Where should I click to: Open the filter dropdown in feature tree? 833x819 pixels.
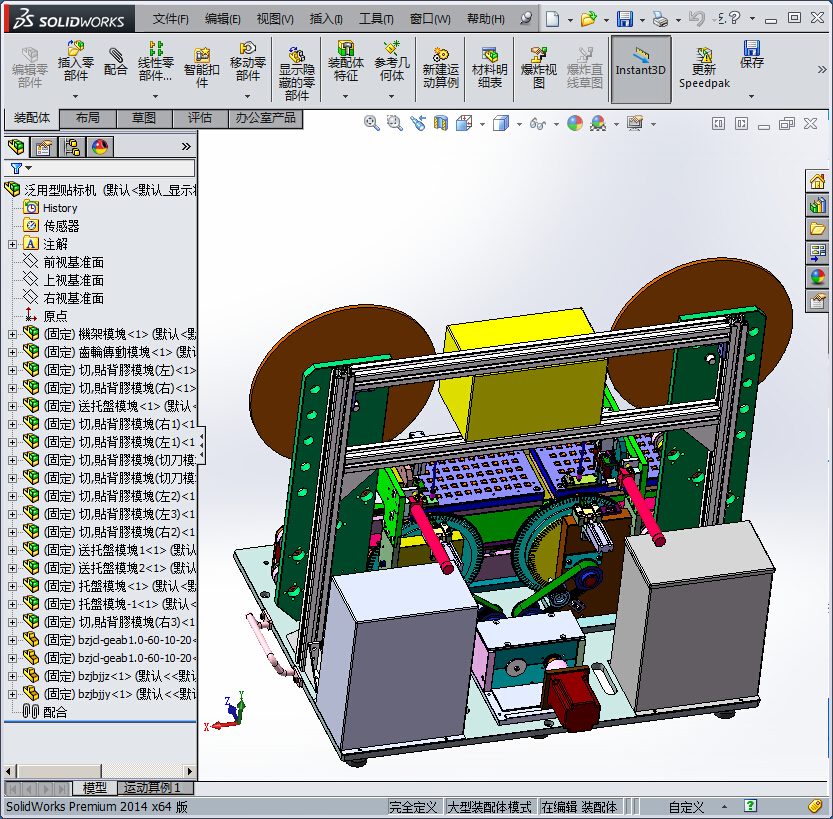coord(20,168)
